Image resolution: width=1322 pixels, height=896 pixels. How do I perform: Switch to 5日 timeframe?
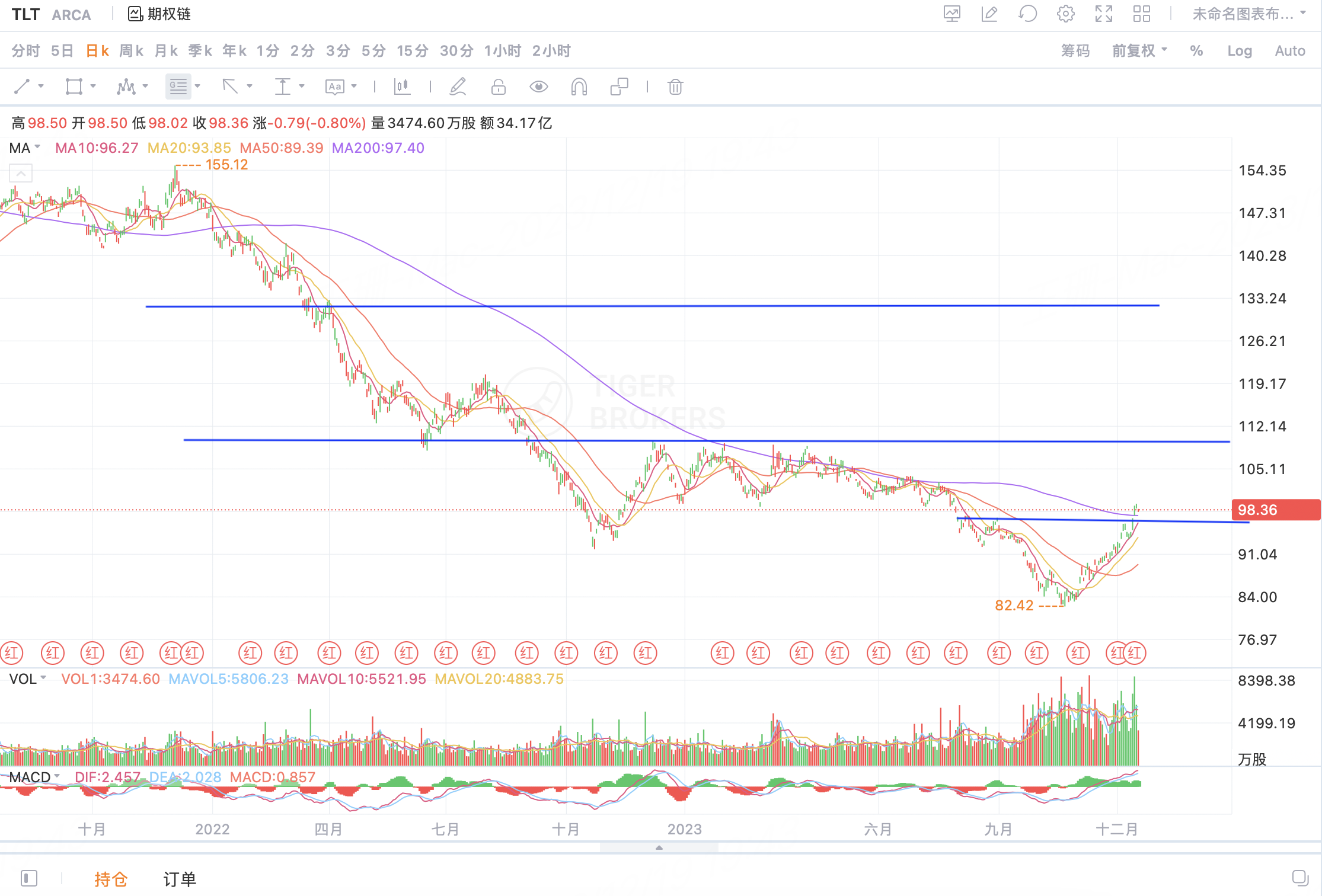(62, 51)
